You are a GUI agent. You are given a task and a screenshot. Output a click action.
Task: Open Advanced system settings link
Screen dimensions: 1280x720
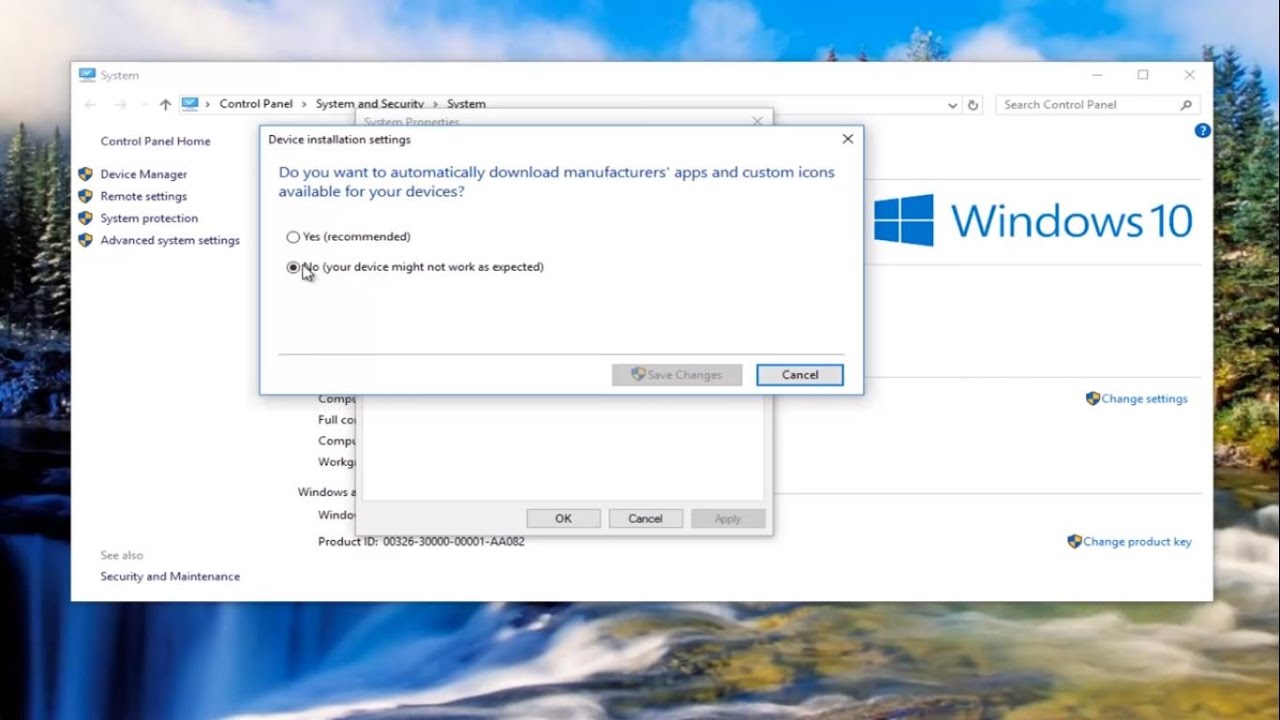coord(170,240)
